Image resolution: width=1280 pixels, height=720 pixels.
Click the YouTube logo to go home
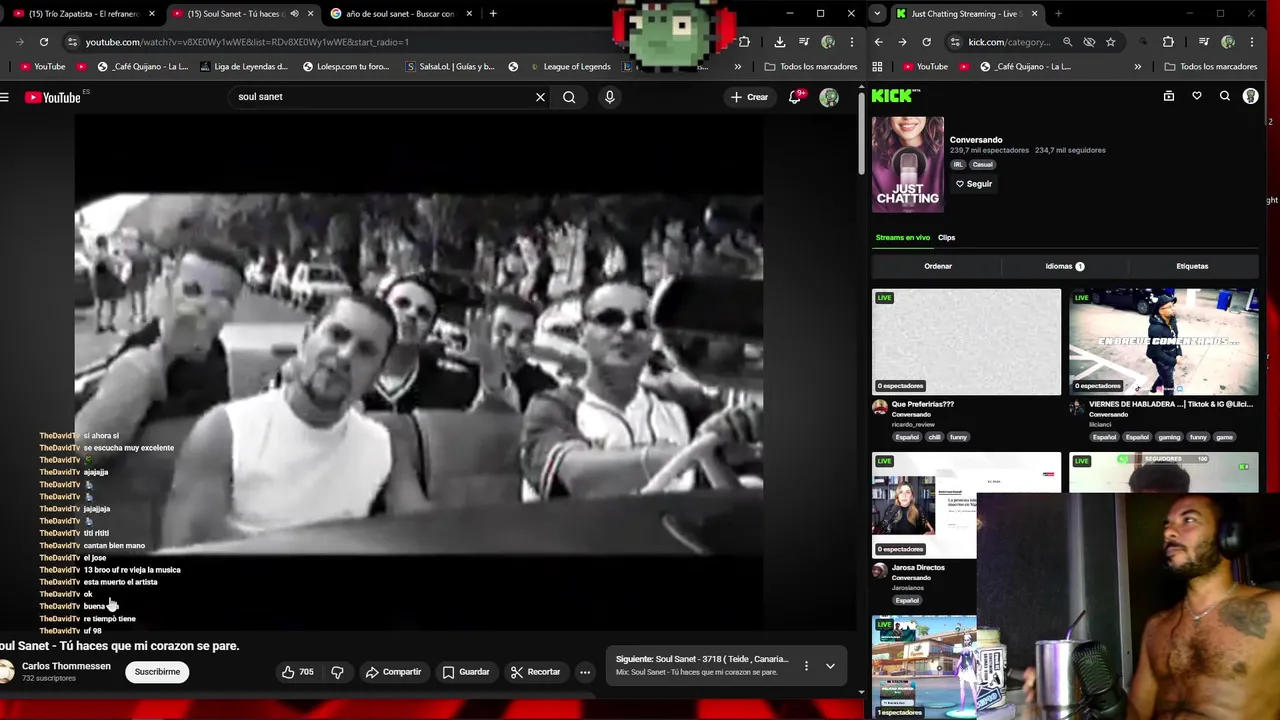tap(52, 97)
